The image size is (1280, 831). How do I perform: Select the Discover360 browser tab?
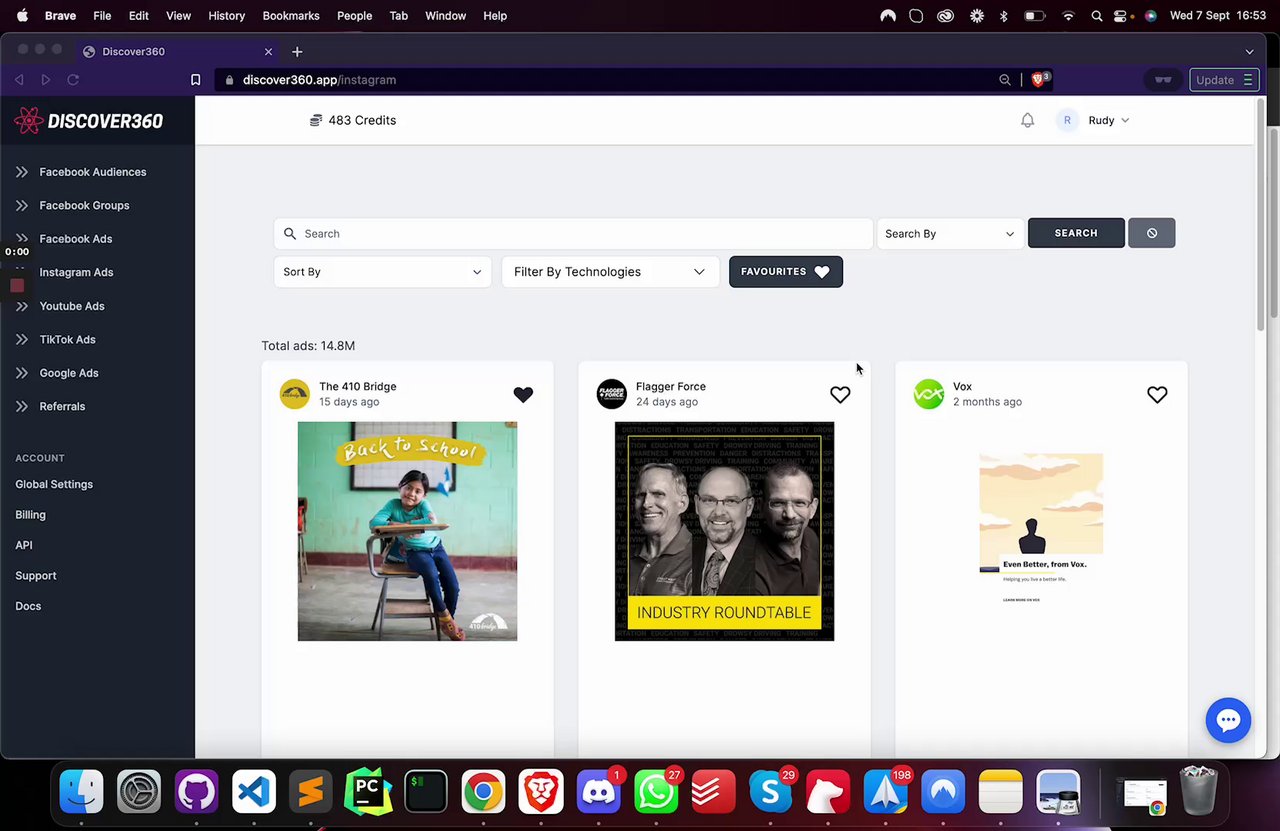tap(178, 51)
